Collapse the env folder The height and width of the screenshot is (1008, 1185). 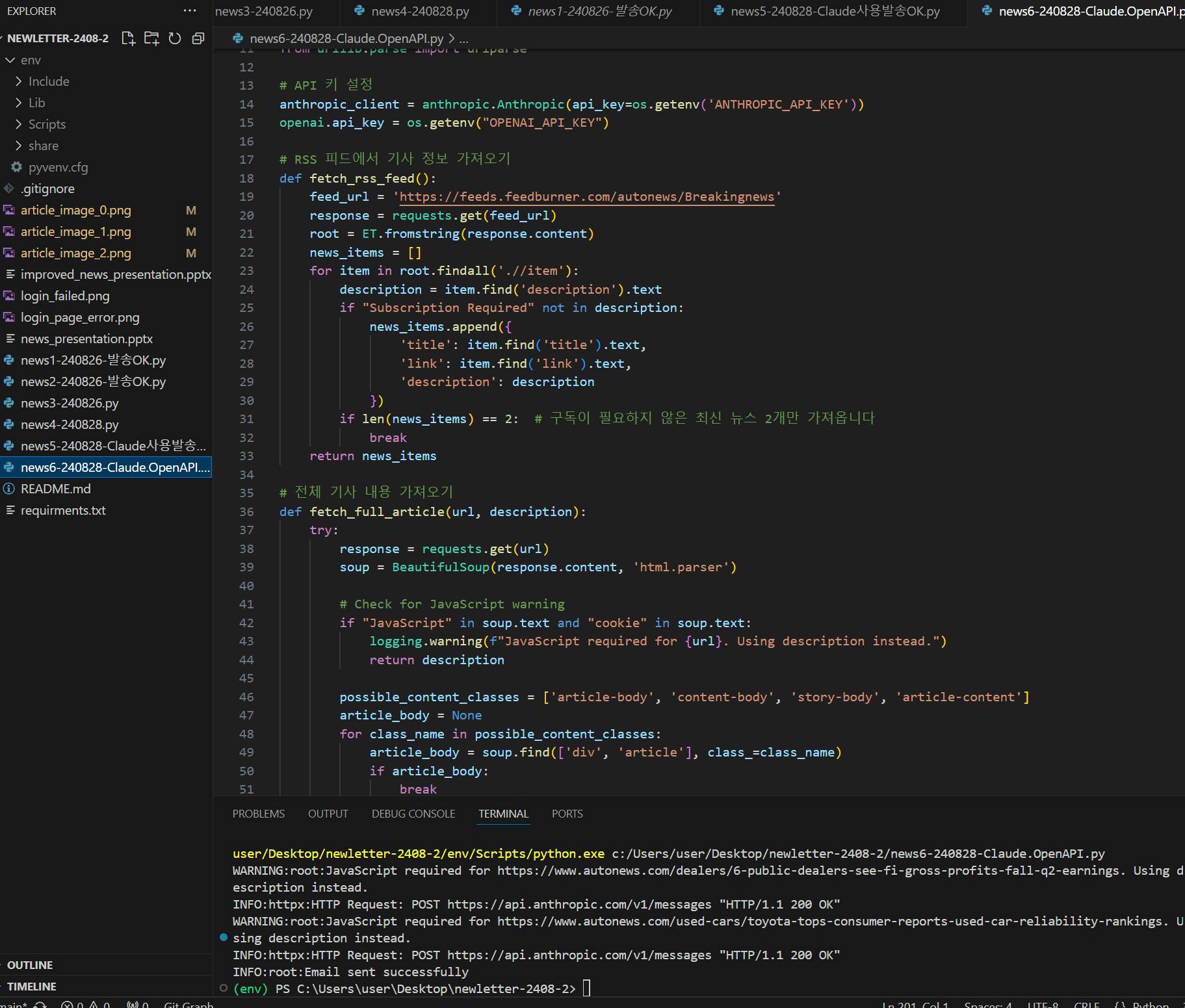click(10, 60)
